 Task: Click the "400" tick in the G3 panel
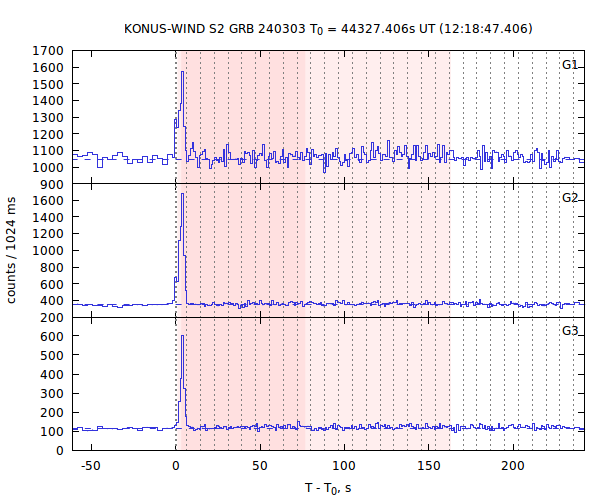pyautogui.click(x=52, y=375)
